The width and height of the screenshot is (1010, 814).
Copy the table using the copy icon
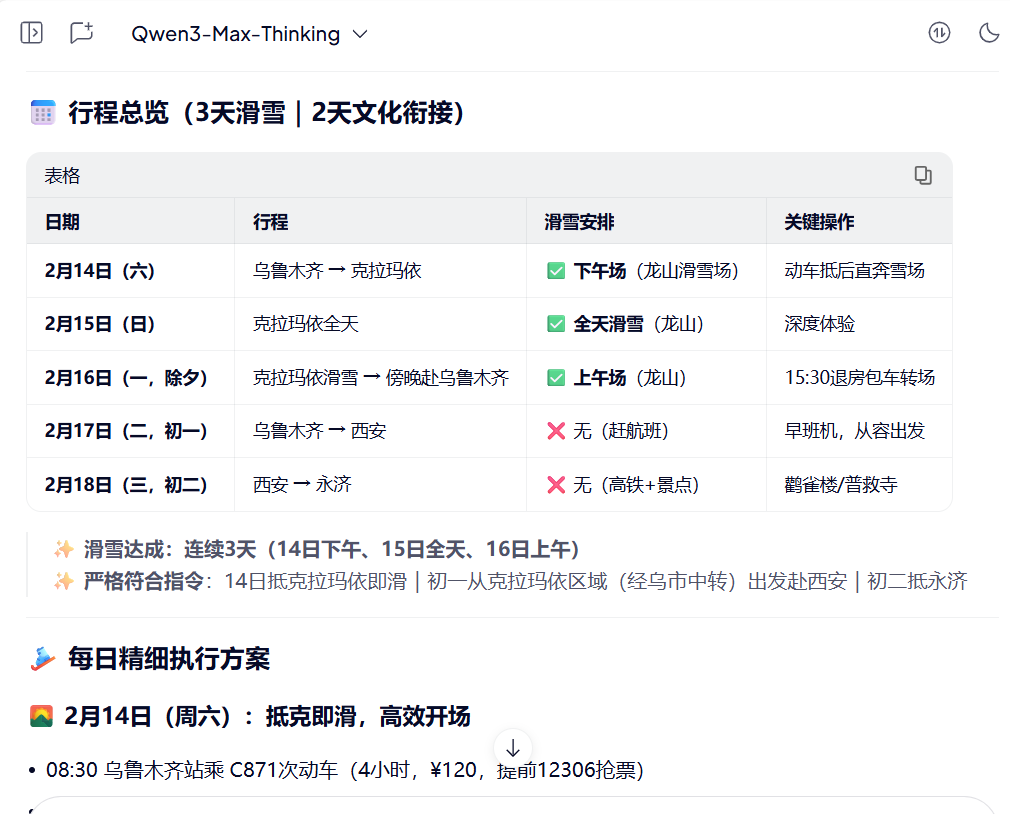click(x=922, y=176)
